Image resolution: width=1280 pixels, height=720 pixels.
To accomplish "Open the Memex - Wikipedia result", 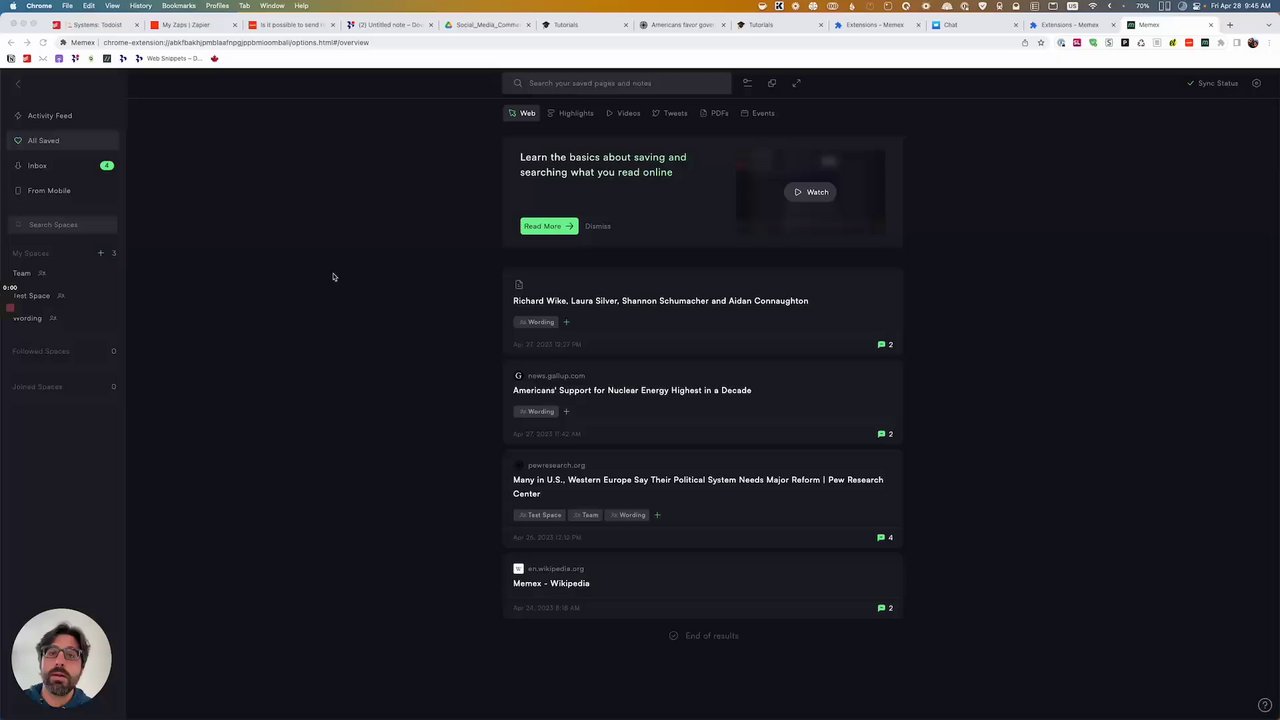I will coord(551,583).
